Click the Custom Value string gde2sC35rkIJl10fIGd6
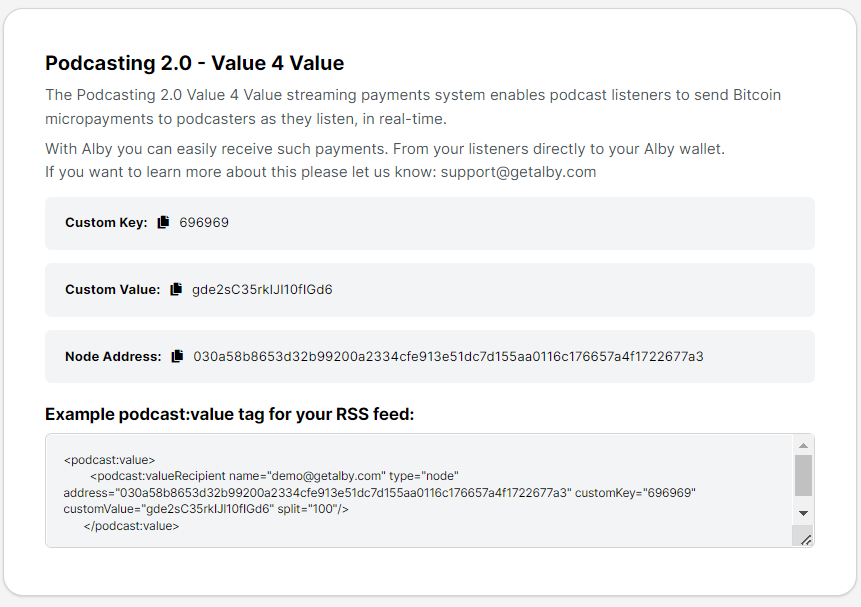The image size is (861, 607). (262, 289)
